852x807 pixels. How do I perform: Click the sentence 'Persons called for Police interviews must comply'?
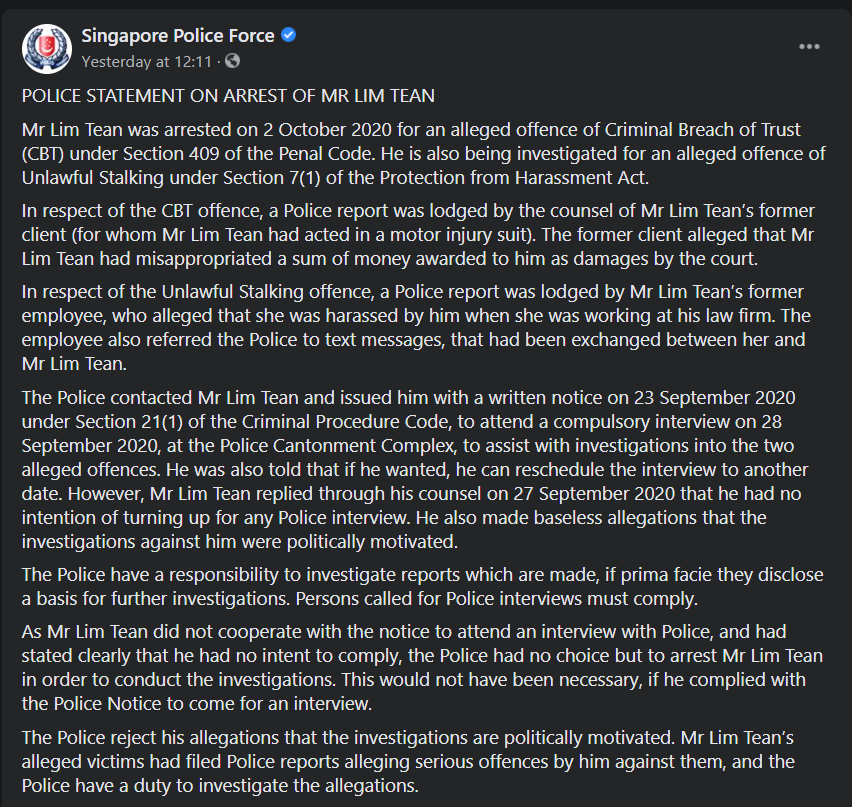pos(494,599)
